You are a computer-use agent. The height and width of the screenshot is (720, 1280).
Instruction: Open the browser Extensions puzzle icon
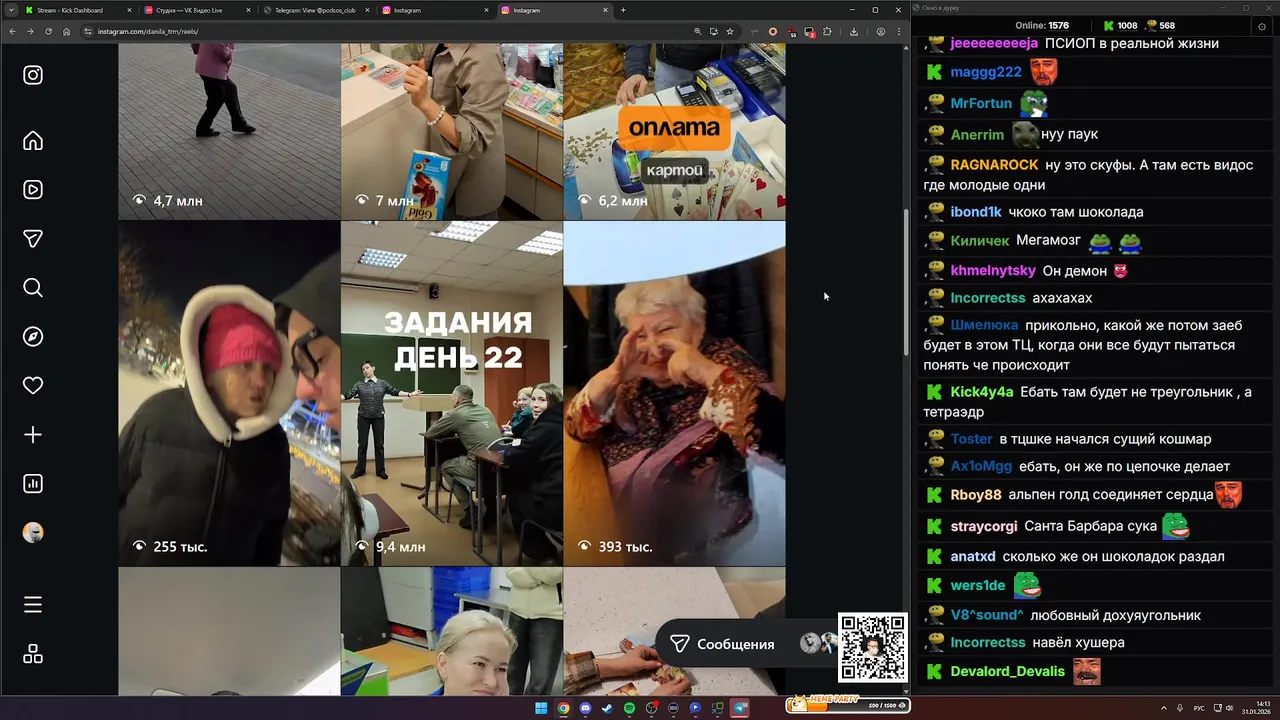(x=827, y=32)
